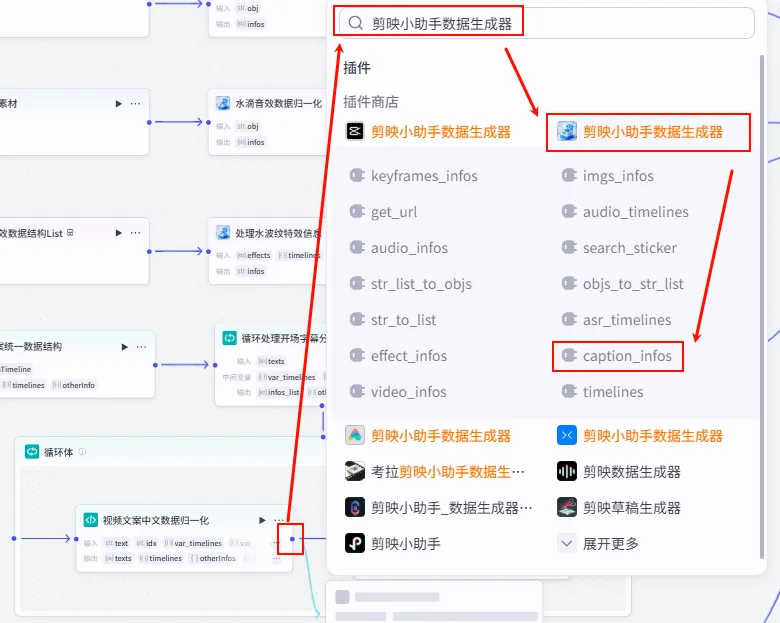Click the 处理水波纹特效信息 node icon

[x=223, y=232]
